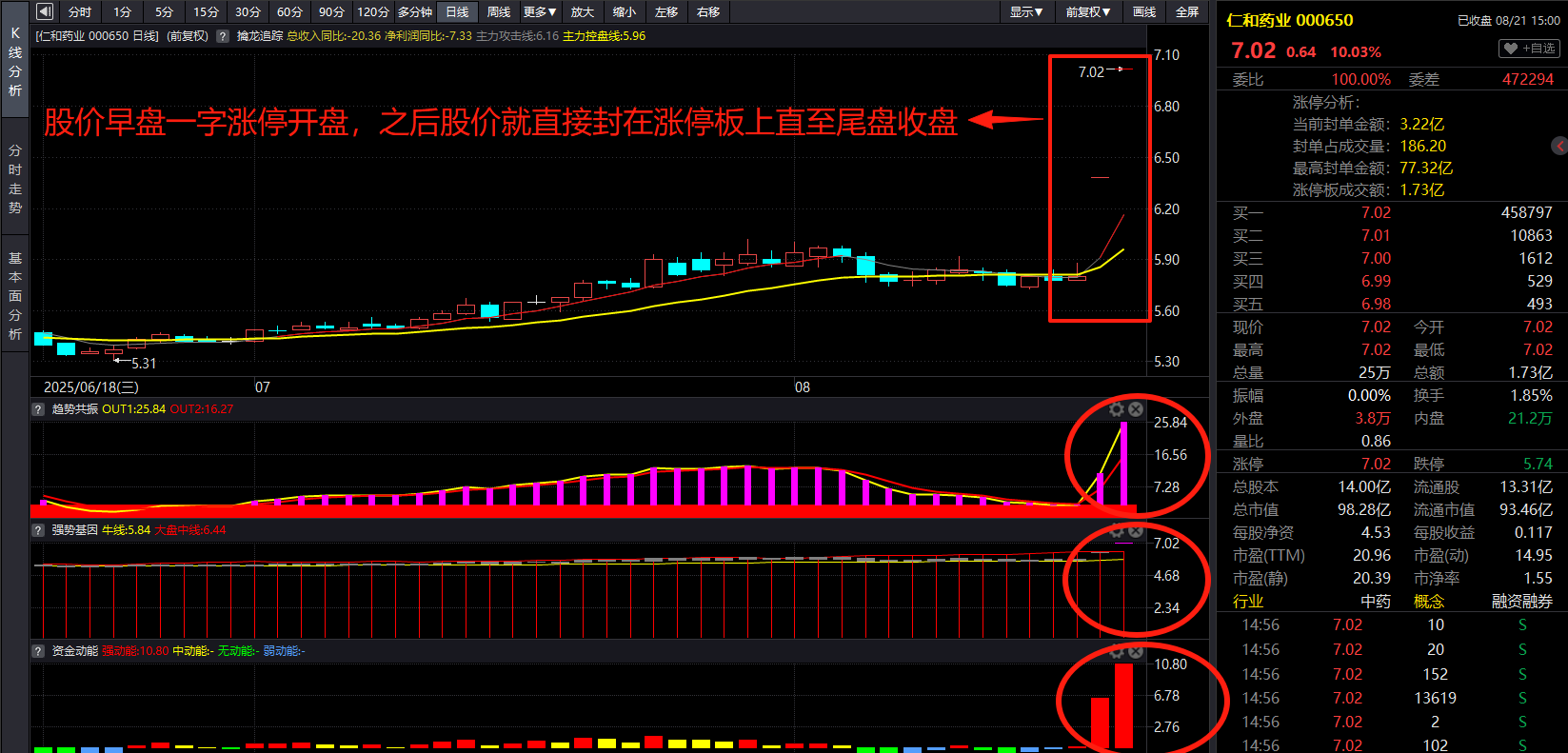Click the 强势基因 indicator label
The width and height of the screenshot is (1568, 753).
(x=75, y=530)
